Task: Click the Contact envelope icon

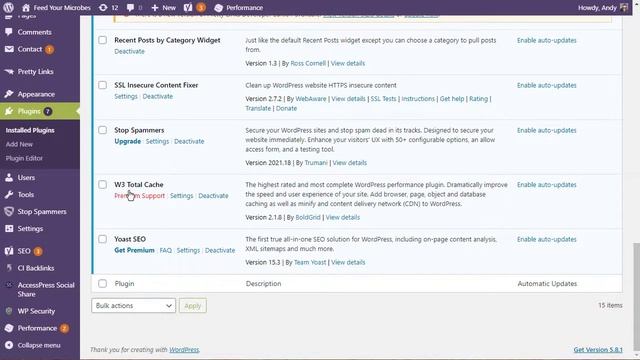Action: pyautogui.click(x=9, y=49)
